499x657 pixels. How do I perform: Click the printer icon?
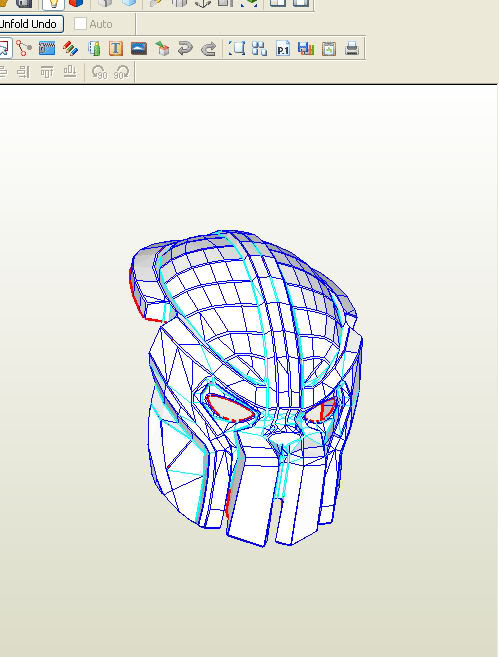(x=352, y=48)
